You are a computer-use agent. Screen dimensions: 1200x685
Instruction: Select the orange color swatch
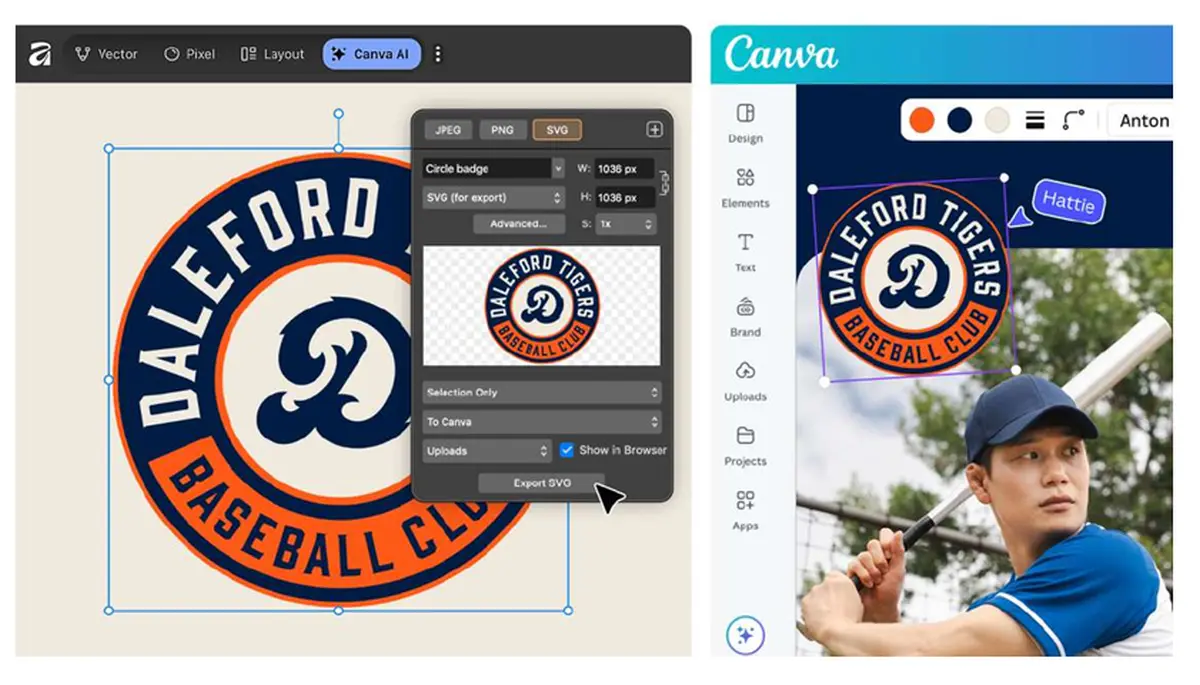(921, 121)
